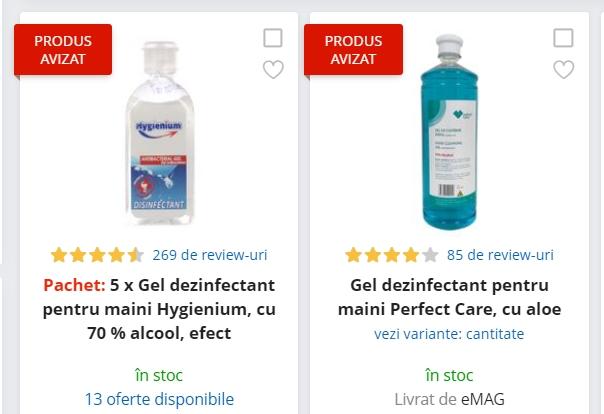Open 85 de review-uri link
Image resolution: width=604 pixels, height=414 pixels.
pos(500,255)
